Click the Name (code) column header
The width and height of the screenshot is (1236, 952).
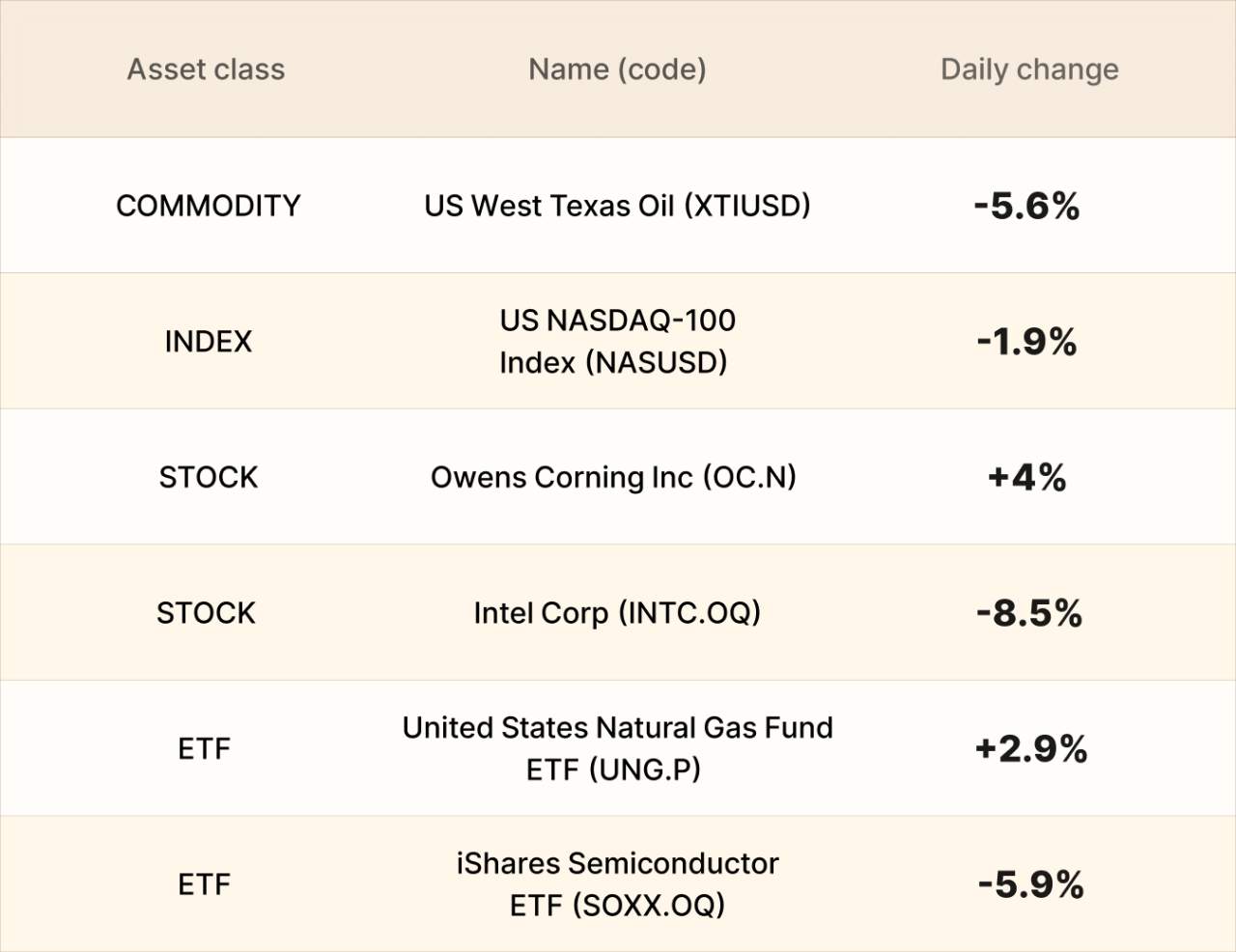tap(617, 70)
